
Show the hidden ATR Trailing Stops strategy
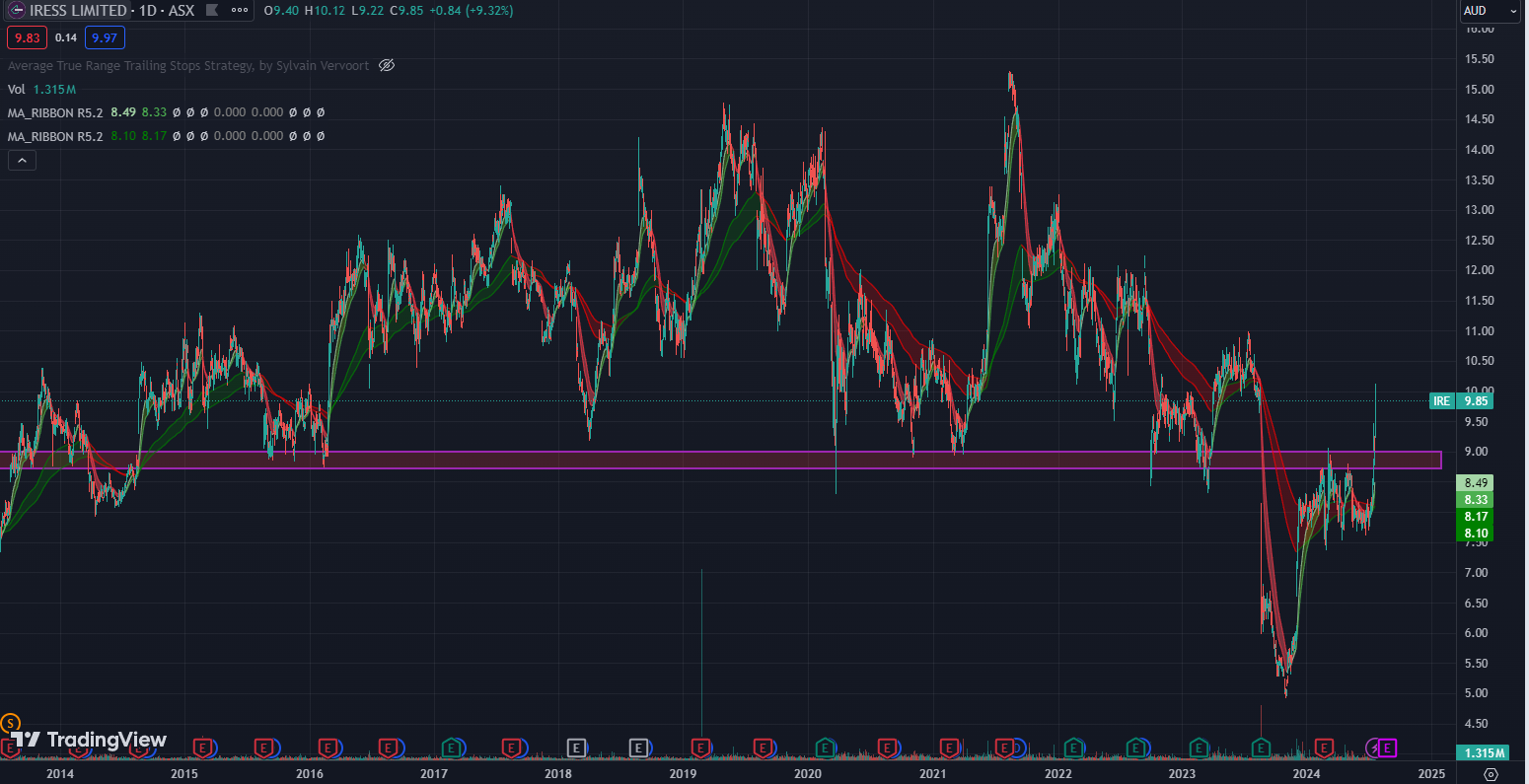click(387, 66)
